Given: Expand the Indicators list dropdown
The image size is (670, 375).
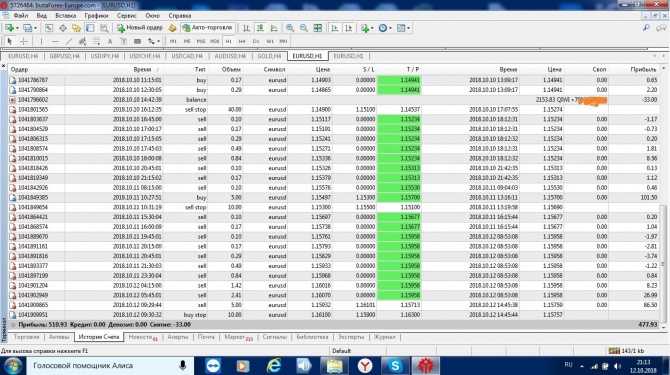Looking at the screenshot, I should 372,28.
